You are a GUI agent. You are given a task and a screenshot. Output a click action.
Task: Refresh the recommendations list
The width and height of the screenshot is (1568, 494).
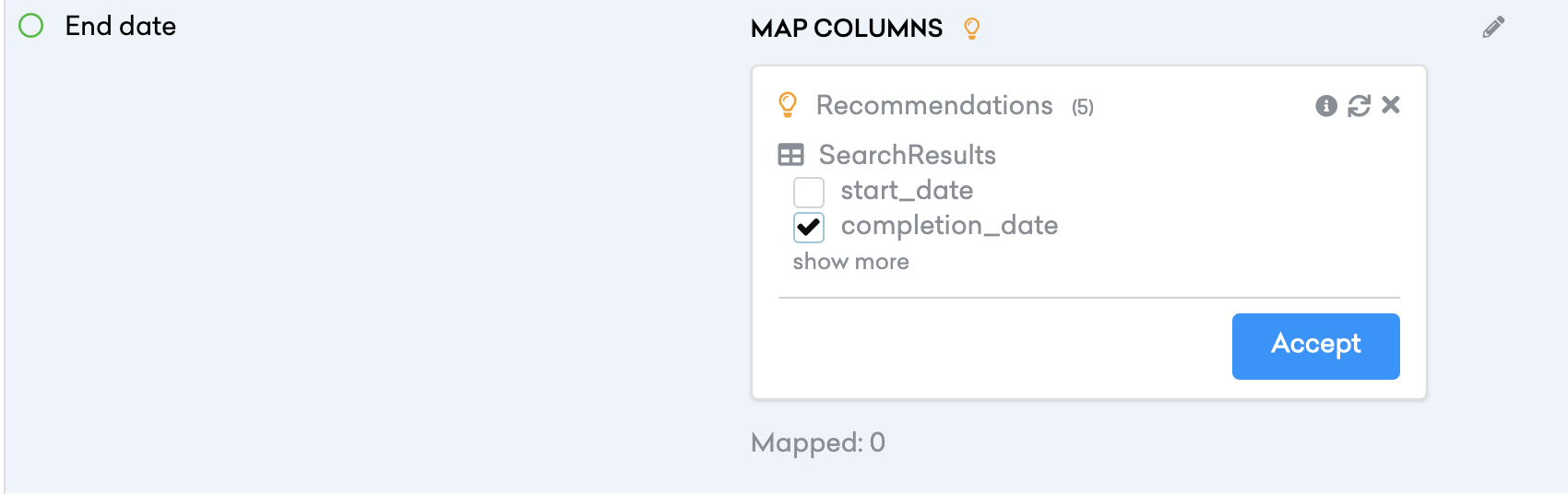[x=1359, y=106]
